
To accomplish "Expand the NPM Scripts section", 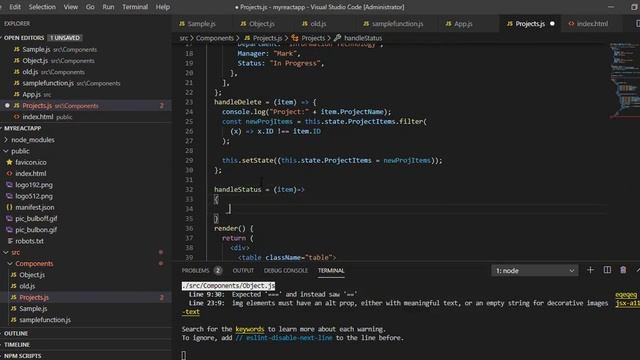I will click(x=86, y=356).
